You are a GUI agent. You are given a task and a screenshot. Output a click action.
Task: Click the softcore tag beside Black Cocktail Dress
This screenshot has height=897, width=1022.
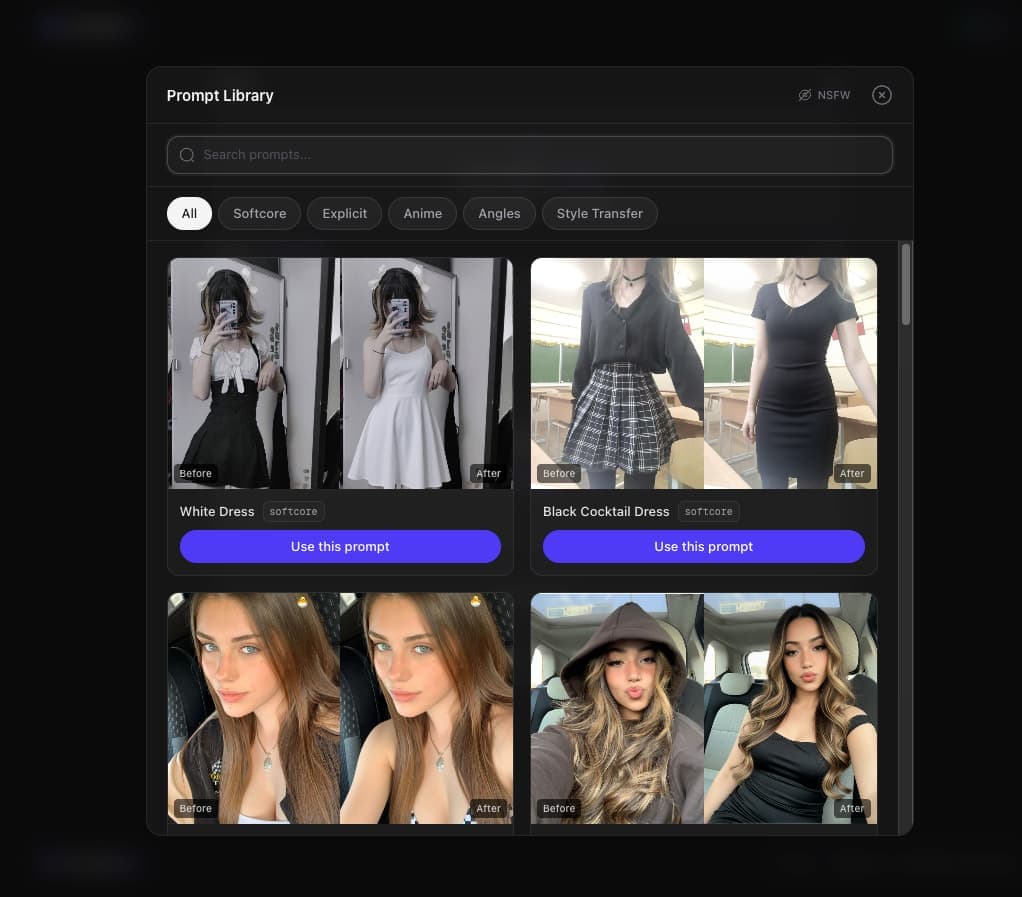(708, 512)
